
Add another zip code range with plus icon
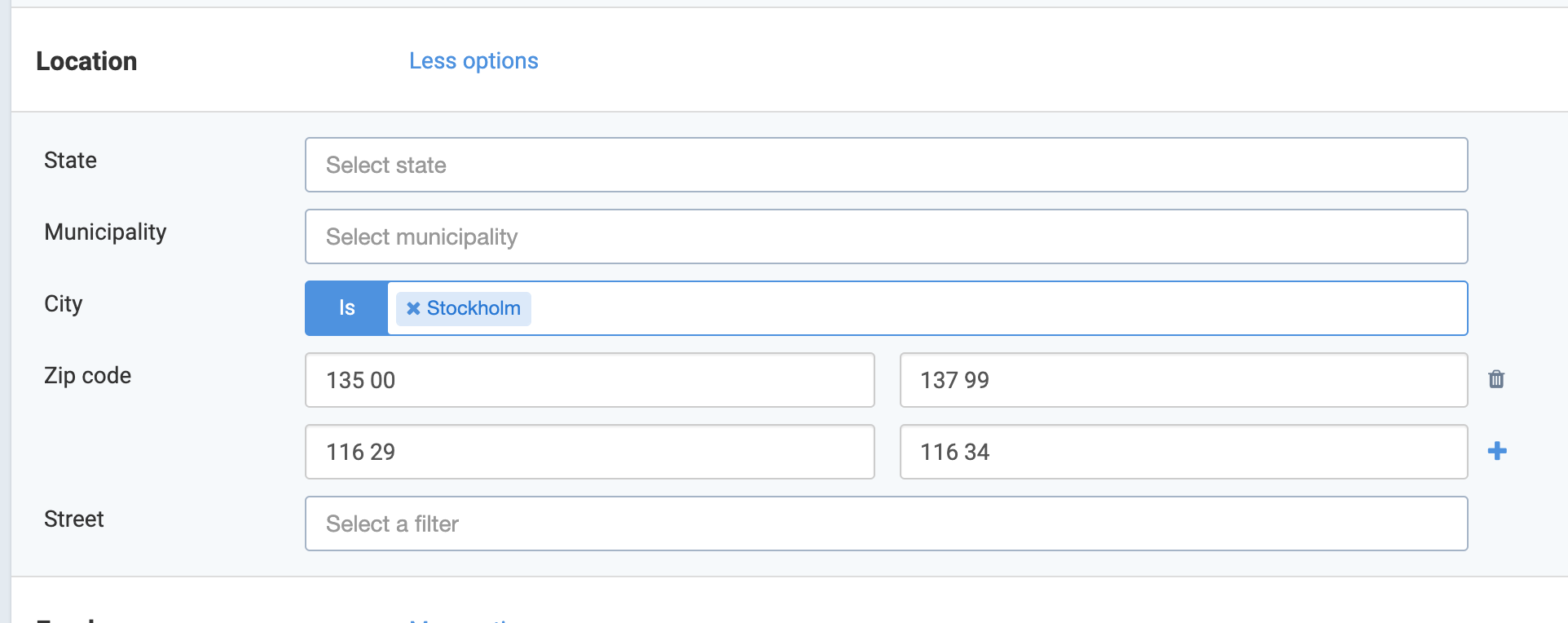pos(1497,451)
